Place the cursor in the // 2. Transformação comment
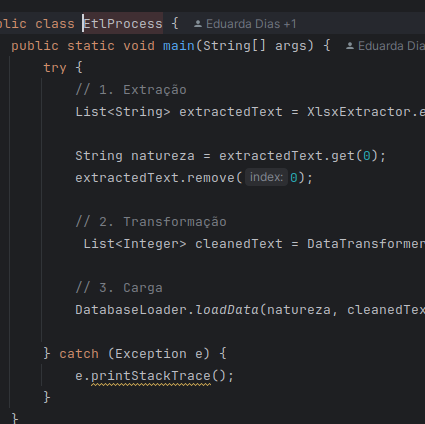This screenshot has height=424, width=425. 151,222
